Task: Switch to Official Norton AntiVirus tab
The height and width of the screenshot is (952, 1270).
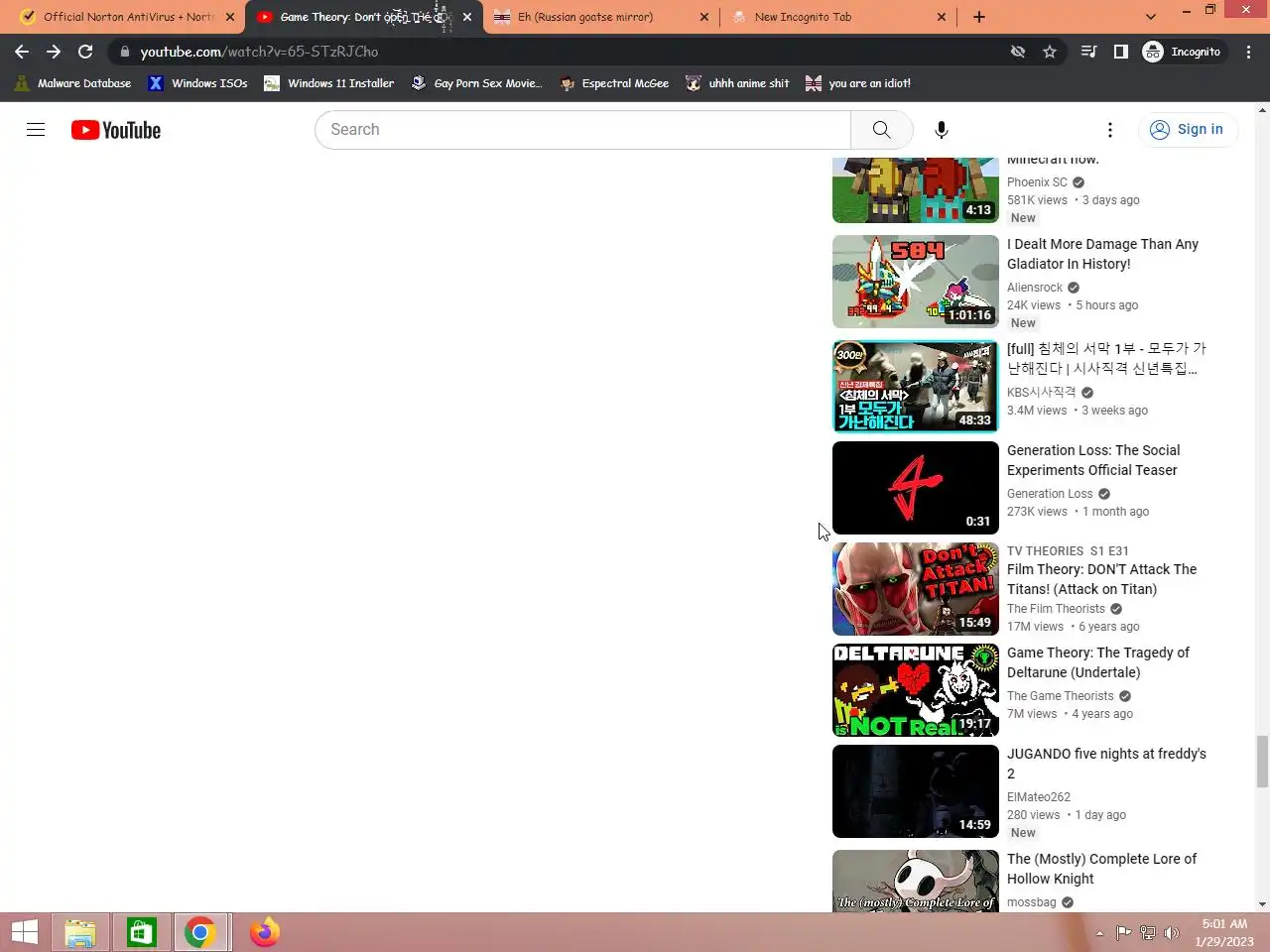Action: (127, 17)
